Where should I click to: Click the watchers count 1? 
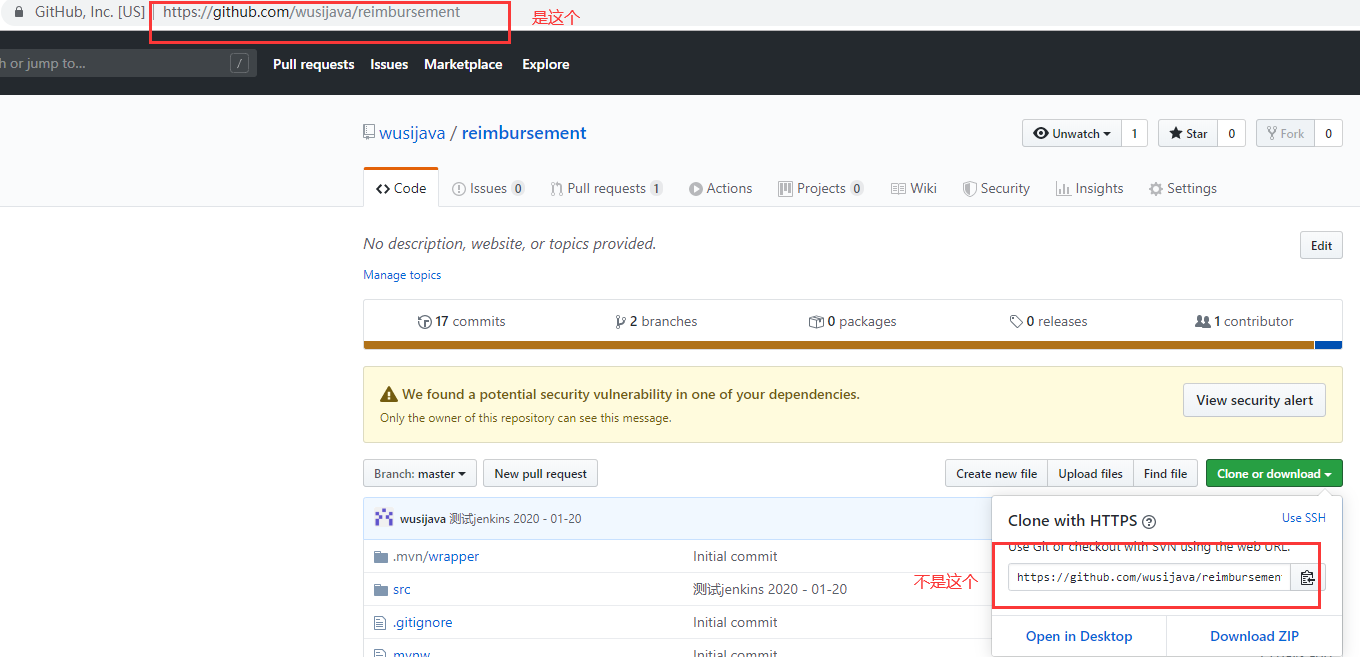[1134, 133]
